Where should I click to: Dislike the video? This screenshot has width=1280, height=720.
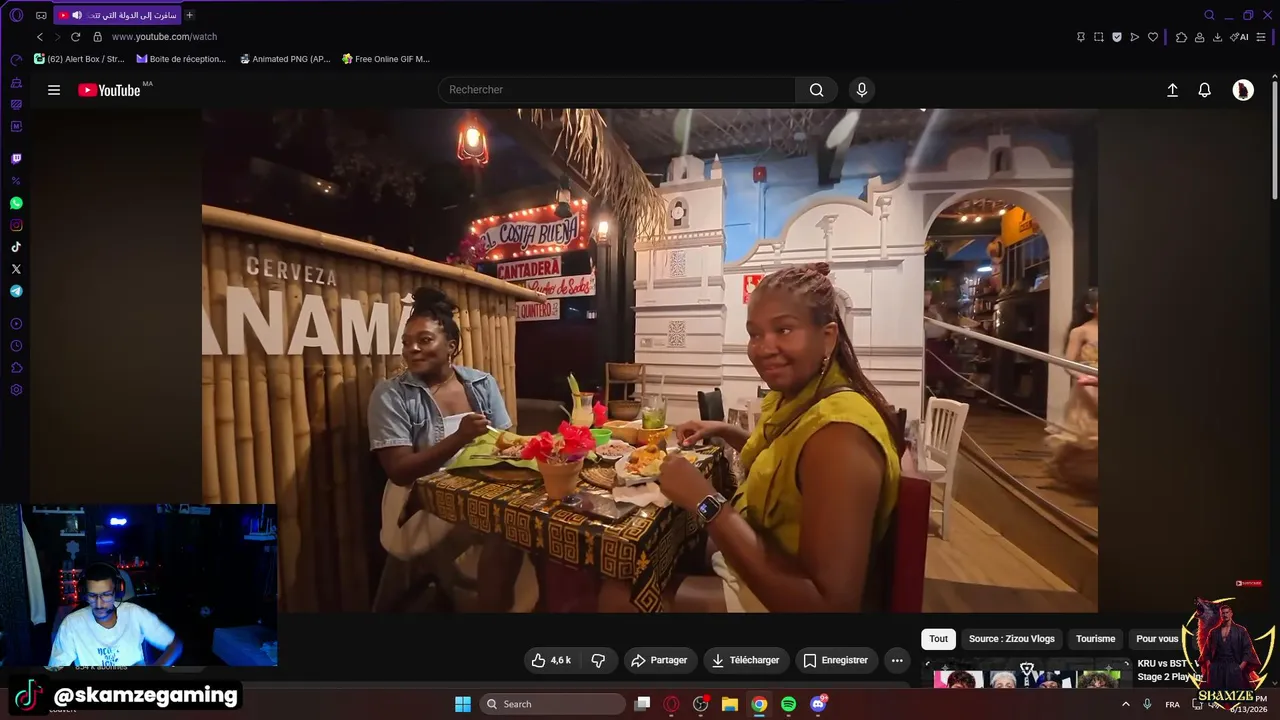click(598, 660)
